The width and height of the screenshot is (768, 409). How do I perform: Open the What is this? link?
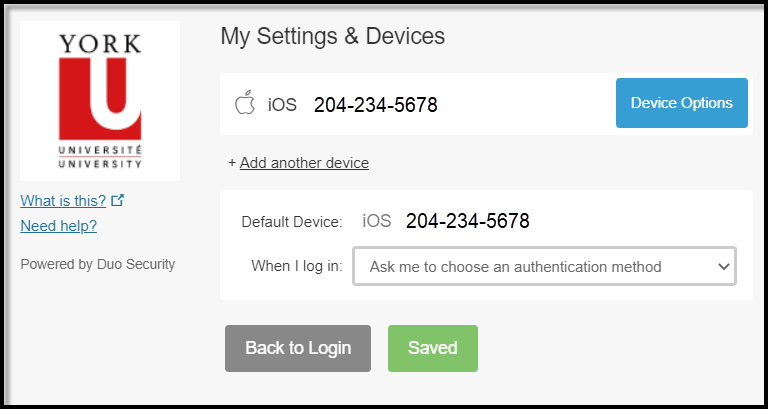click(x=63, y=200)
